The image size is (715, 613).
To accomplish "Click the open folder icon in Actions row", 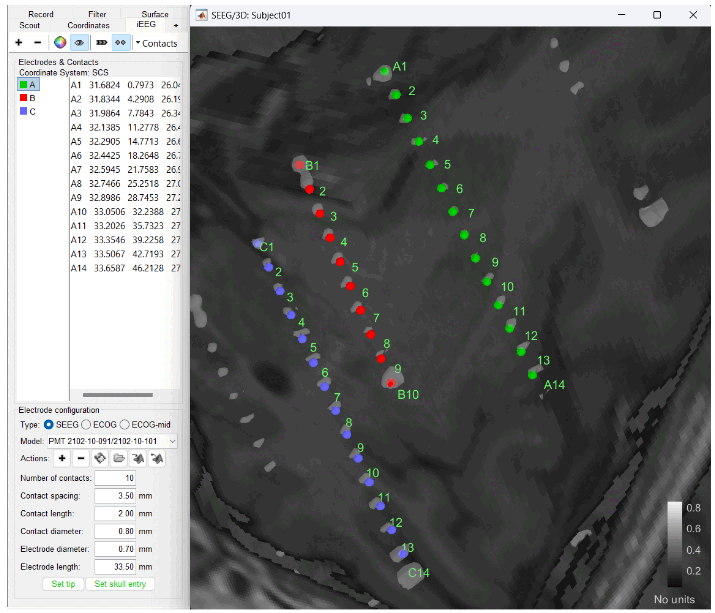I will point(119,458).
